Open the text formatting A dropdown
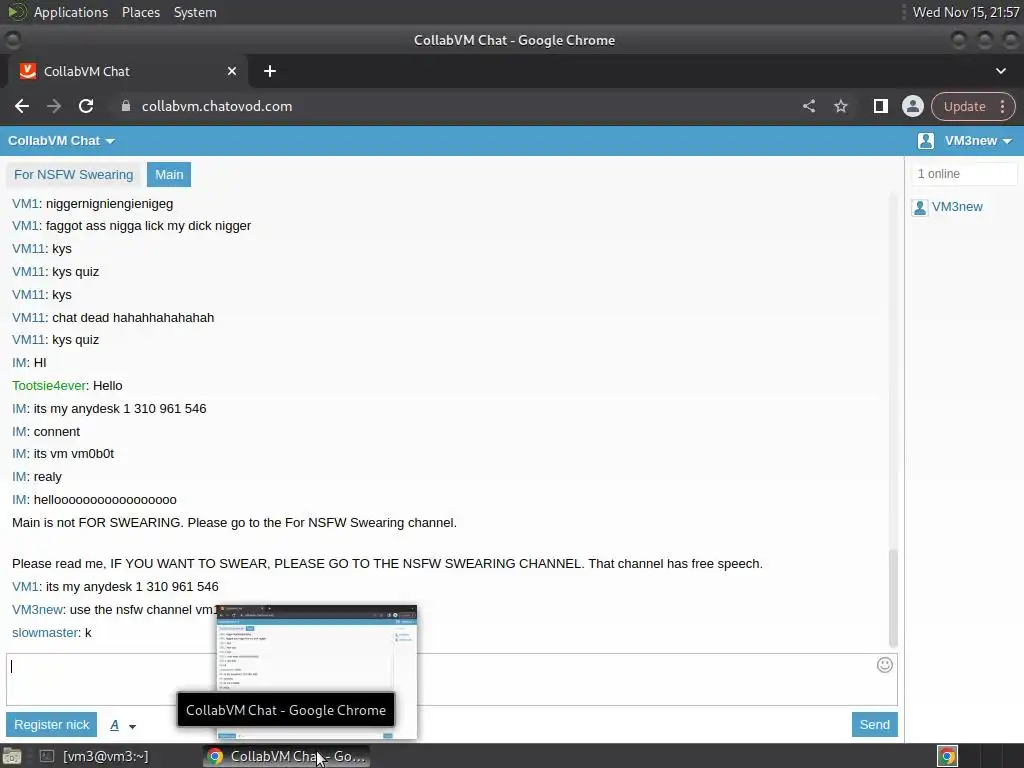Screen dimensions: 1024x768 [123, 726]
